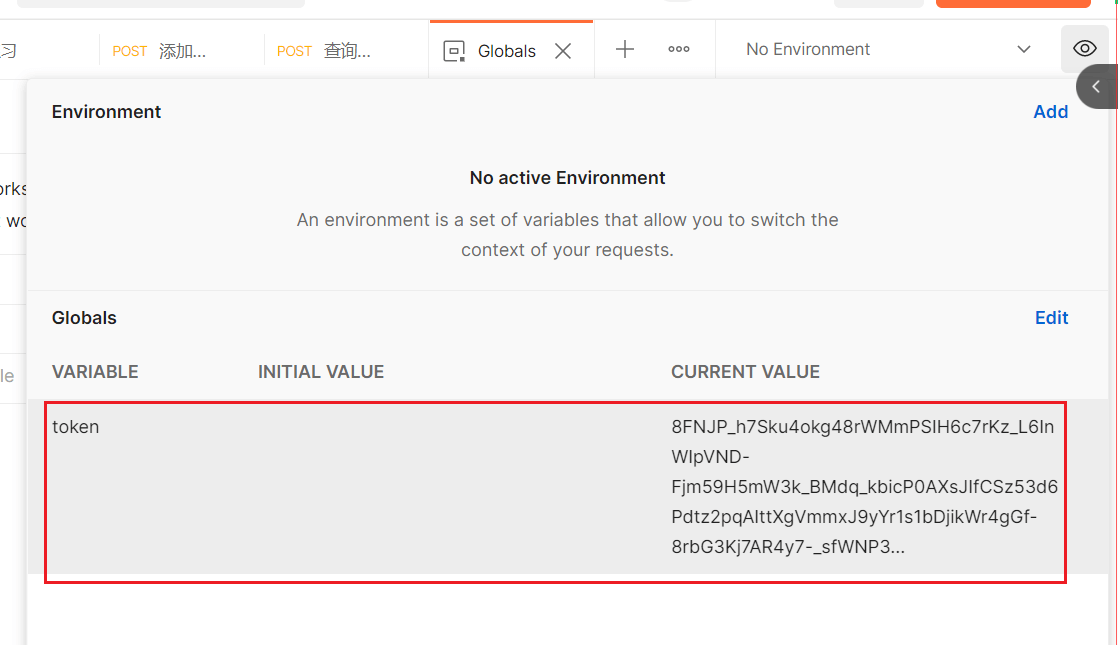Click the environment selector chevron arrow
Viewport: 1118px width, 645px height.
click(1023, 49)
